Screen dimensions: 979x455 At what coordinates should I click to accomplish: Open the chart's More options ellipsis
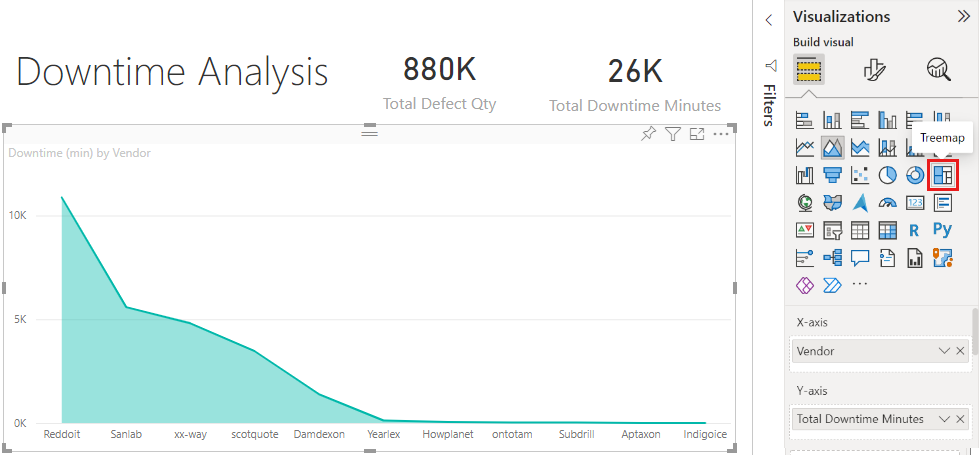coord(721,134)
